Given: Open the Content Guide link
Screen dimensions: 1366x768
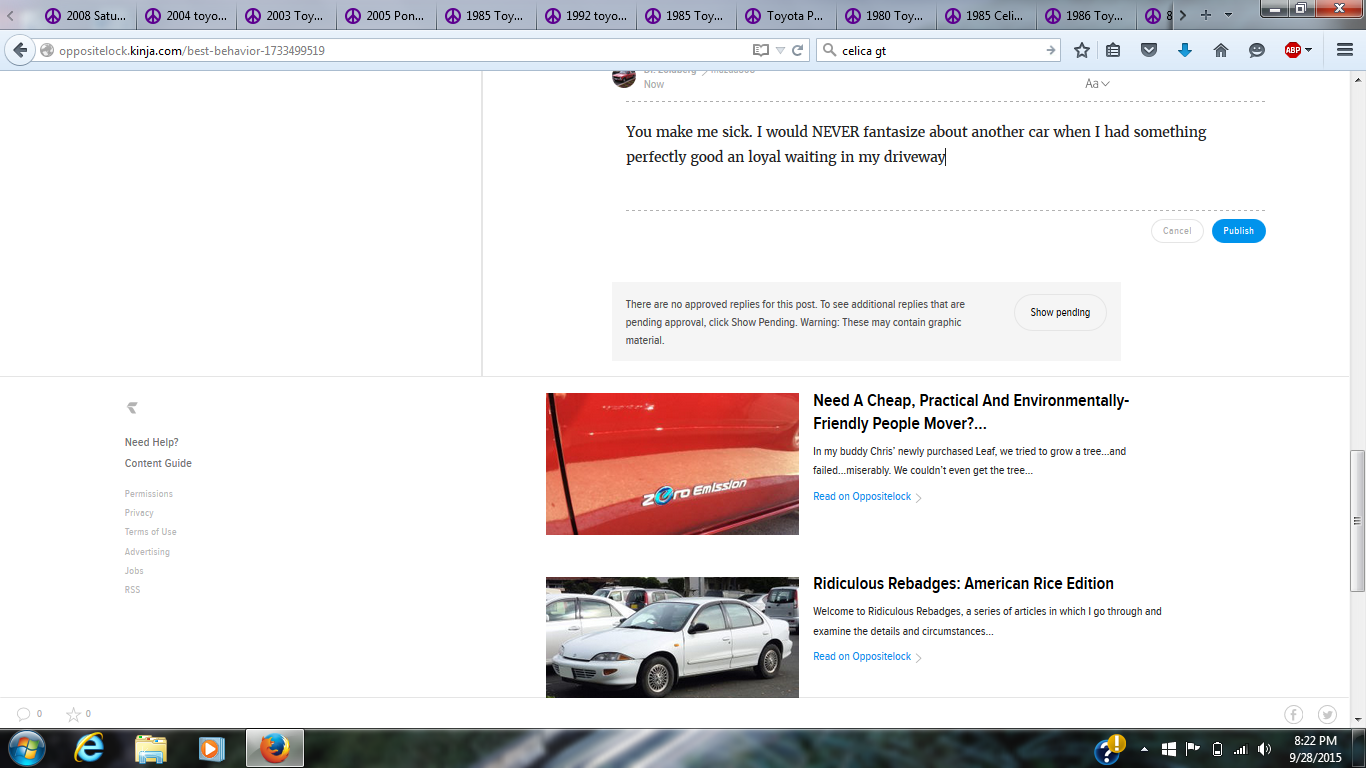Looking at the screenshot, I should 158,463.
